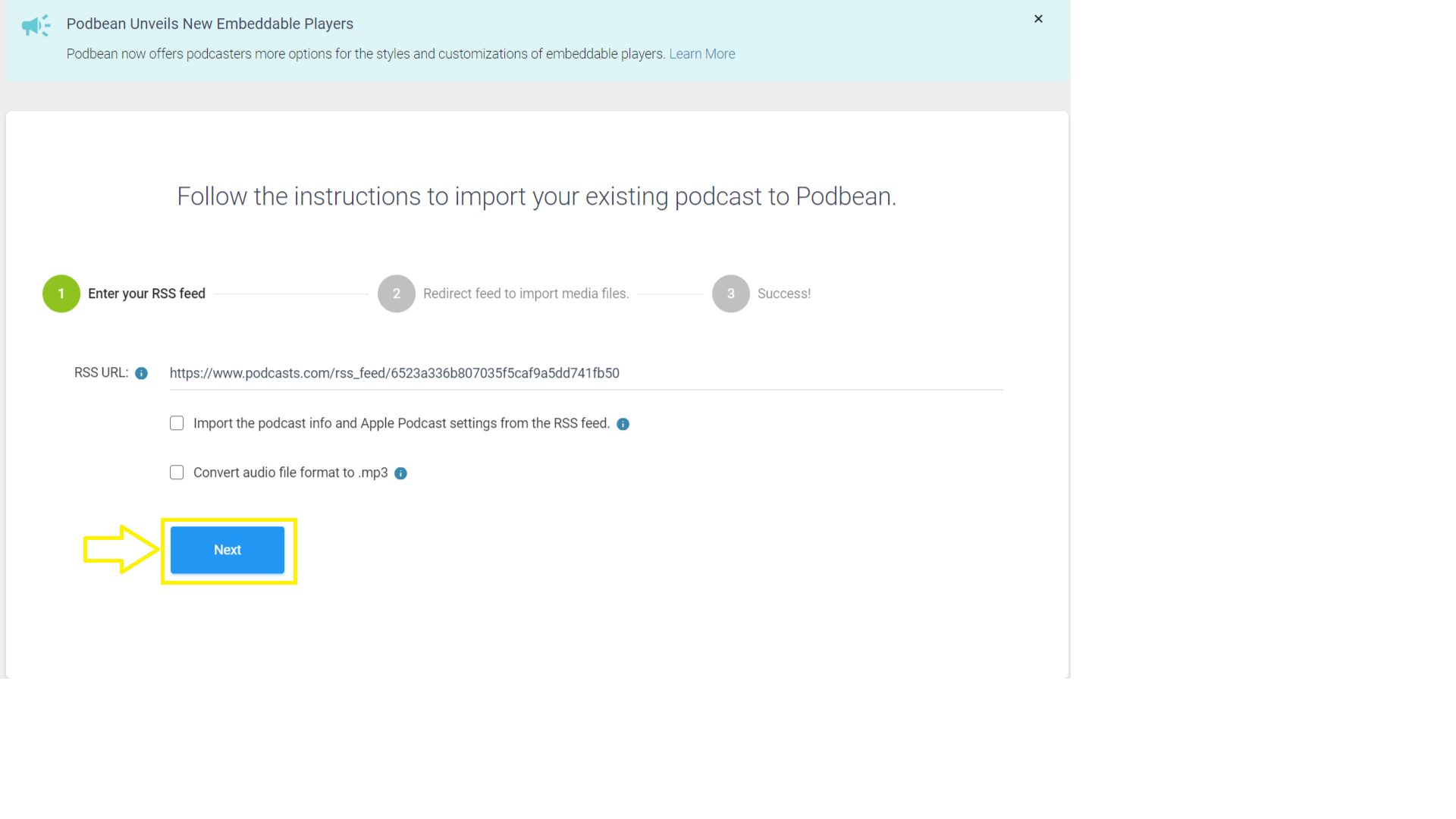Click the Import the podcast info label text
The image size is (1456, 819).
pos(401,423)
